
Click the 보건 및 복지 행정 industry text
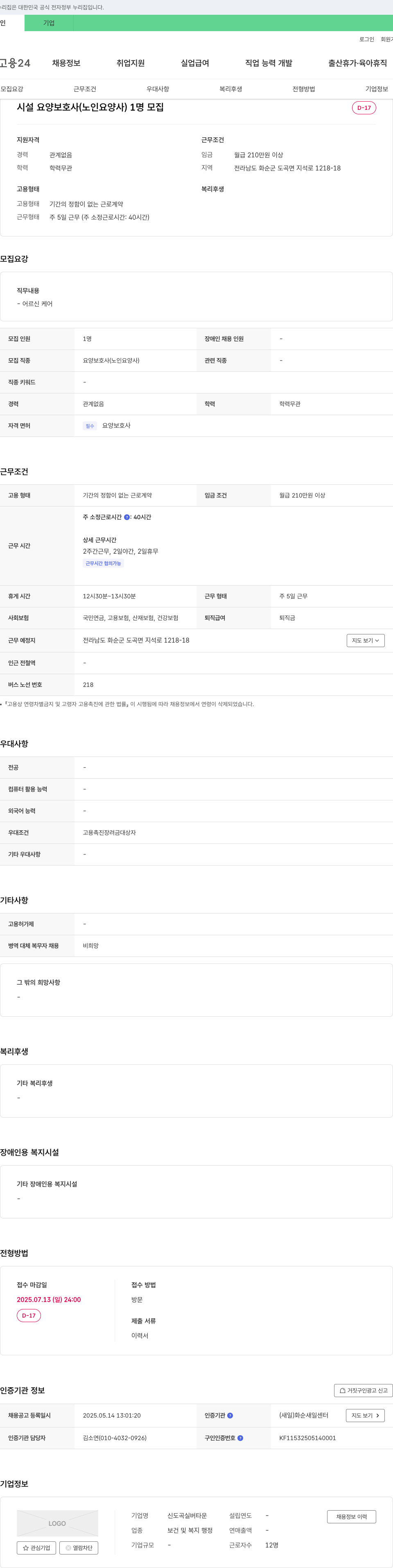click(190, 1530)
